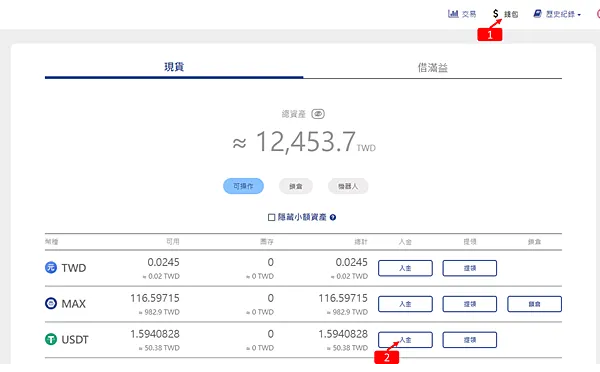Click 鎖倉 lock button for MAX

pos(535,304)
